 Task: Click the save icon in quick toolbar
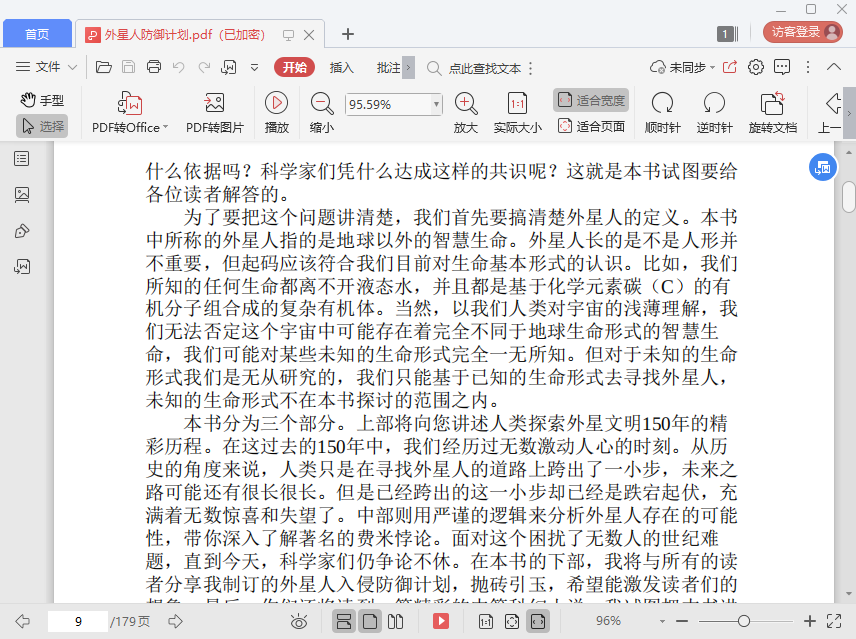click(x=128, y=67)
